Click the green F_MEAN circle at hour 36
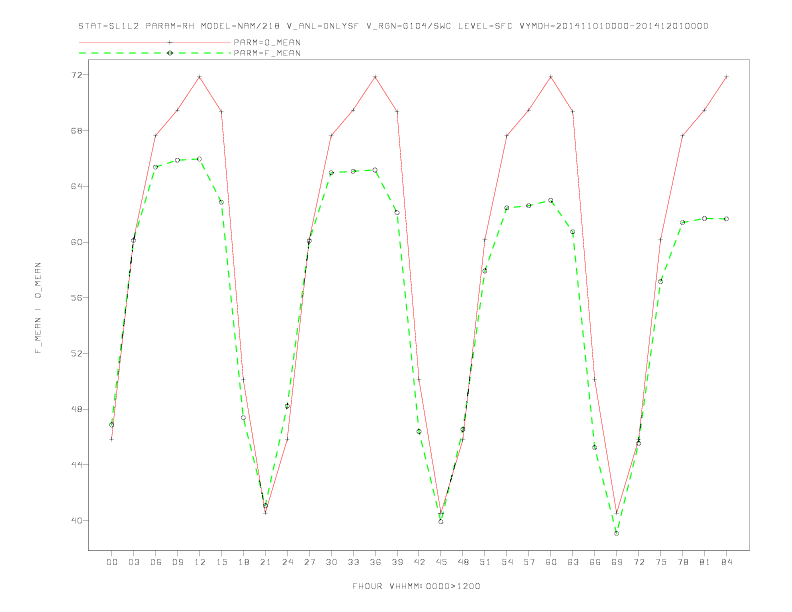The height and width of the screenshot is (612, 792). tap(375, 170)
